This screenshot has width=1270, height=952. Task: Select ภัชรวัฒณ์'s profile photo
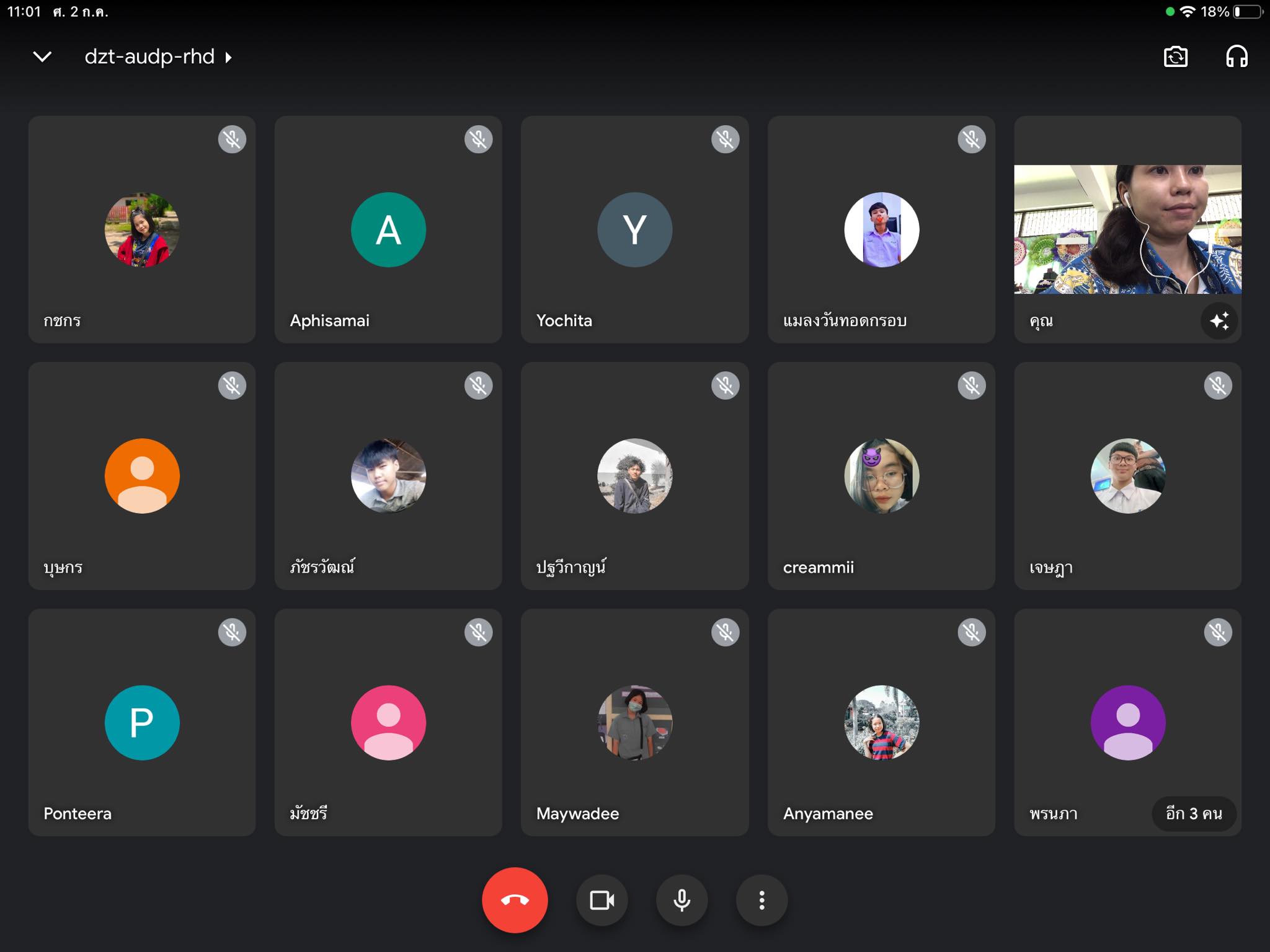pyautogui.click(x=388, y=475)
